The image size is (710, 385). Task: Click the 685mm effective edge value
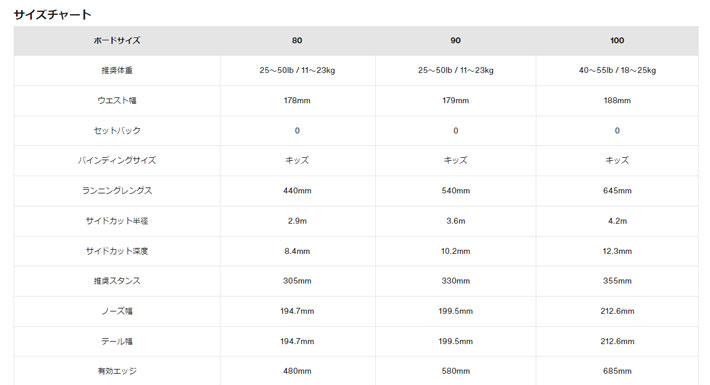click(x=617, y=371)
